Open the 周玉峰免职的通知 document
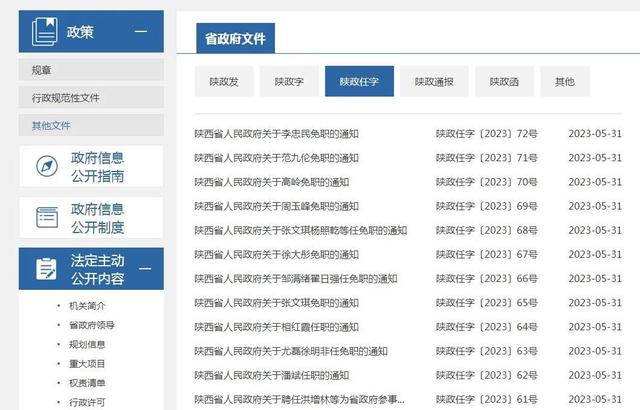The height and width of the screenshot is (410, 640). pyautogui.click(x=276, y=206)
